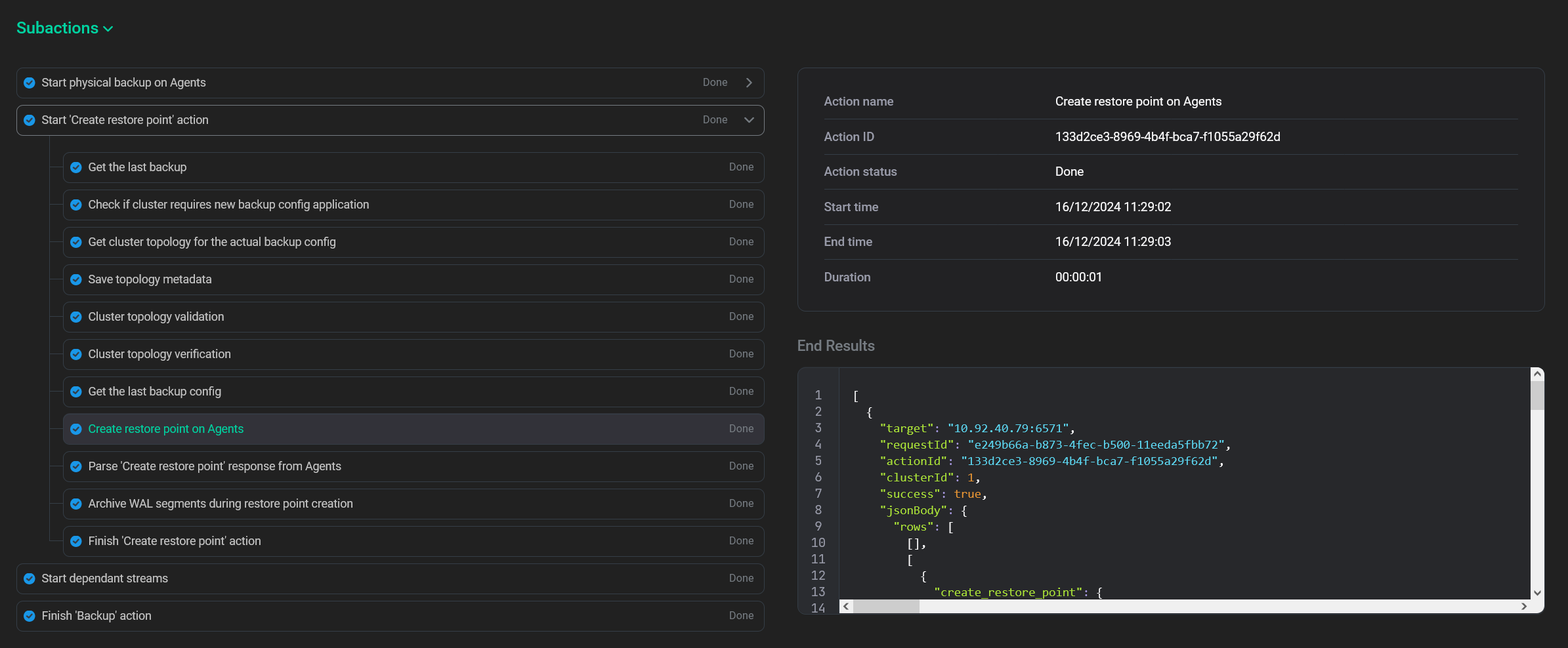1568x648 pixels.
Task: Click check icon for 'Archive WAL segments' row
Action: point(76,504)
